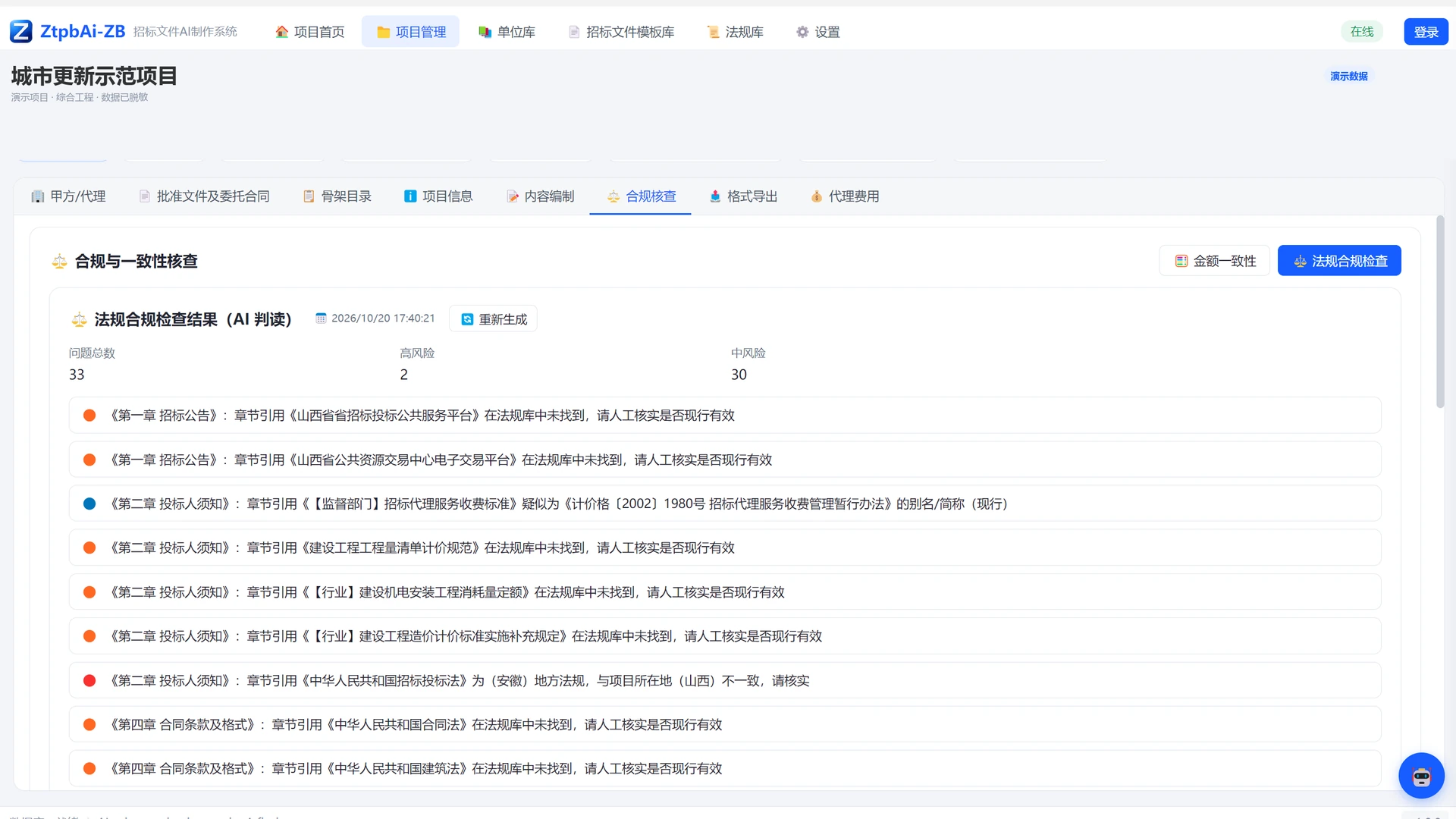Click the 问题总数 value 33
1456x819 pixels.
point(77,375)
